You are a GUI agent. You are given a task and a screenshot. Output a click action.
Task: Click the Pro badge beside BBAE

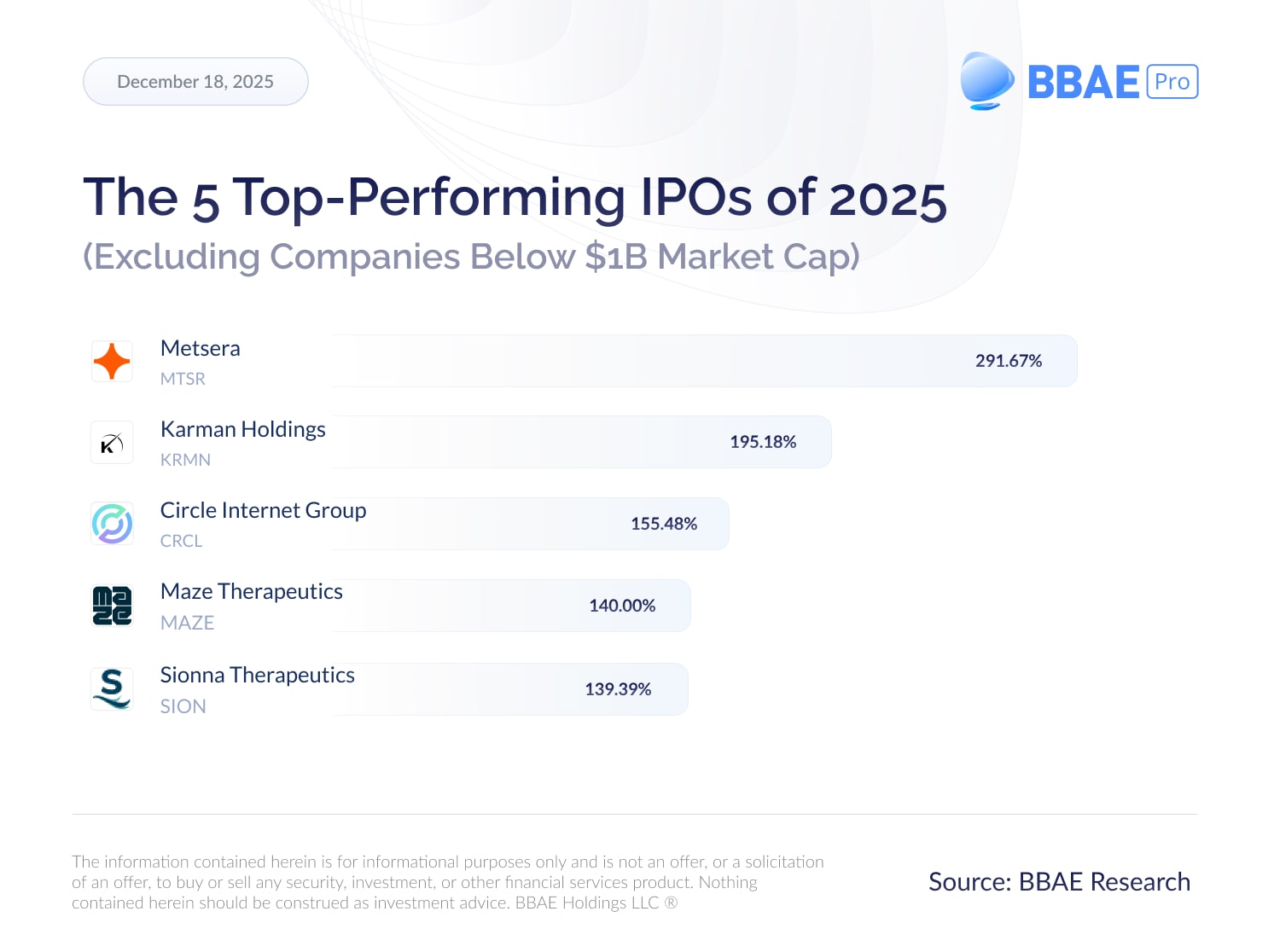point(1172,82)
